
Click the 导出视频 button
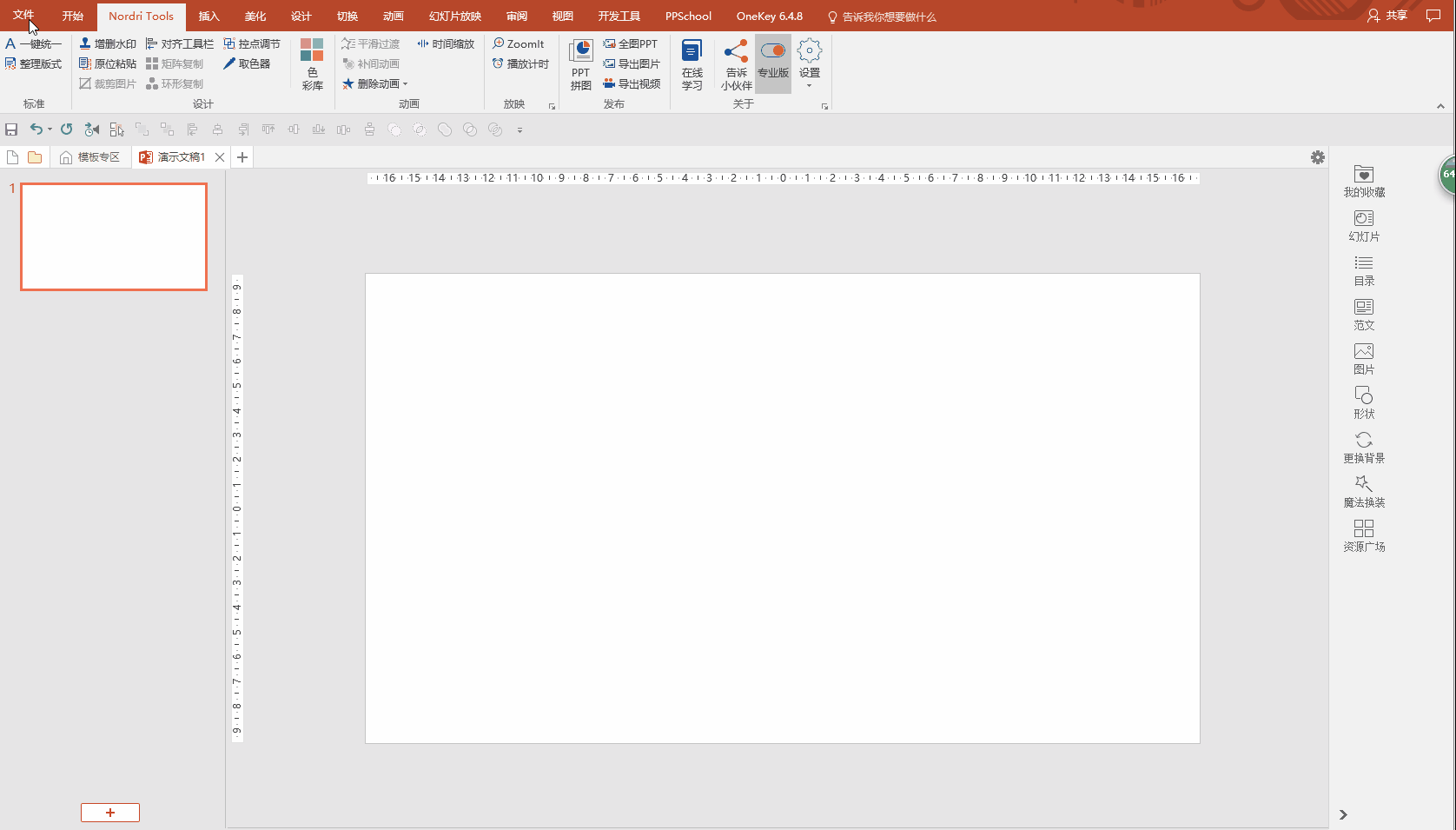coord(632,83)
